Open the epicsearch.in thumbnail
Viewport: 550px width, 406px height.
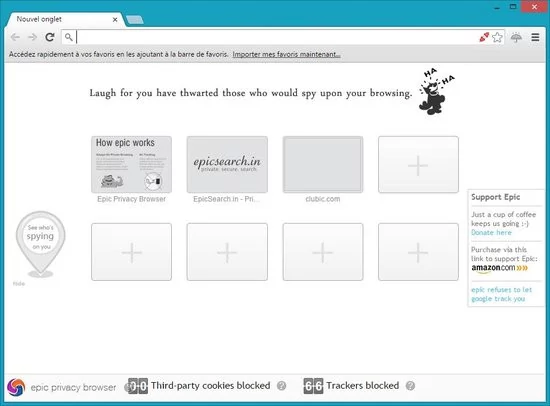click(x=227, y=164)
